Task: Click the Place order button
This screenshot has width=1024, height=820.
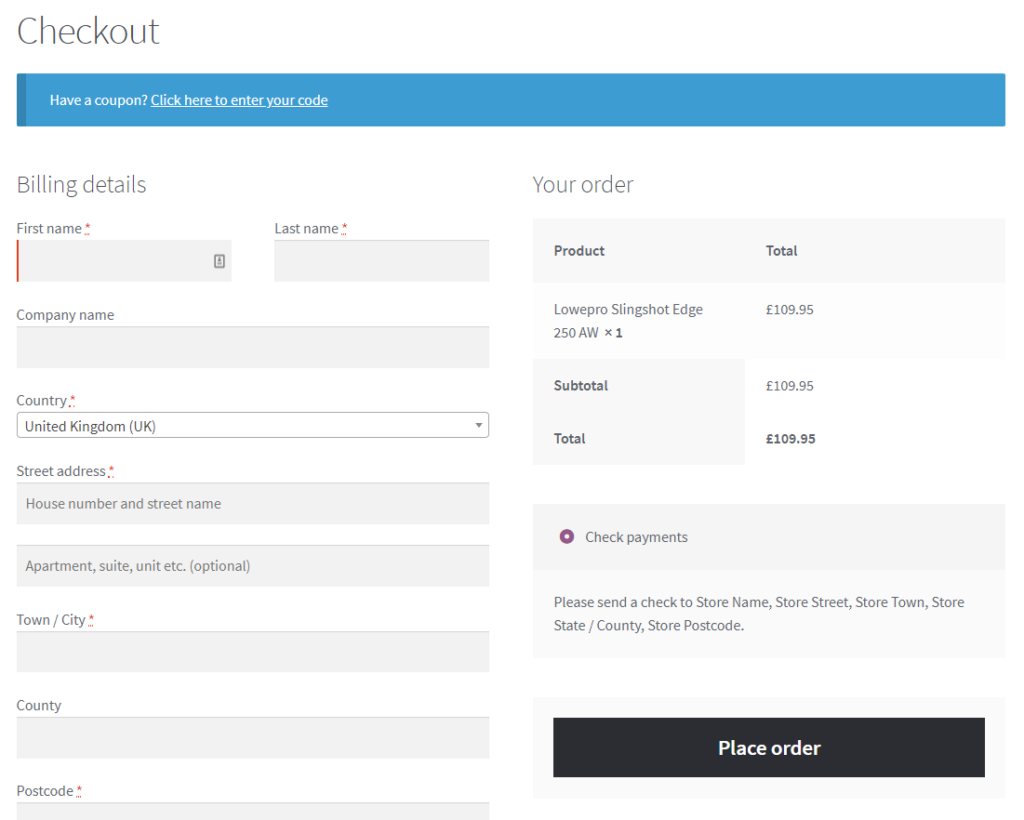Action: (x=768, y=747)
